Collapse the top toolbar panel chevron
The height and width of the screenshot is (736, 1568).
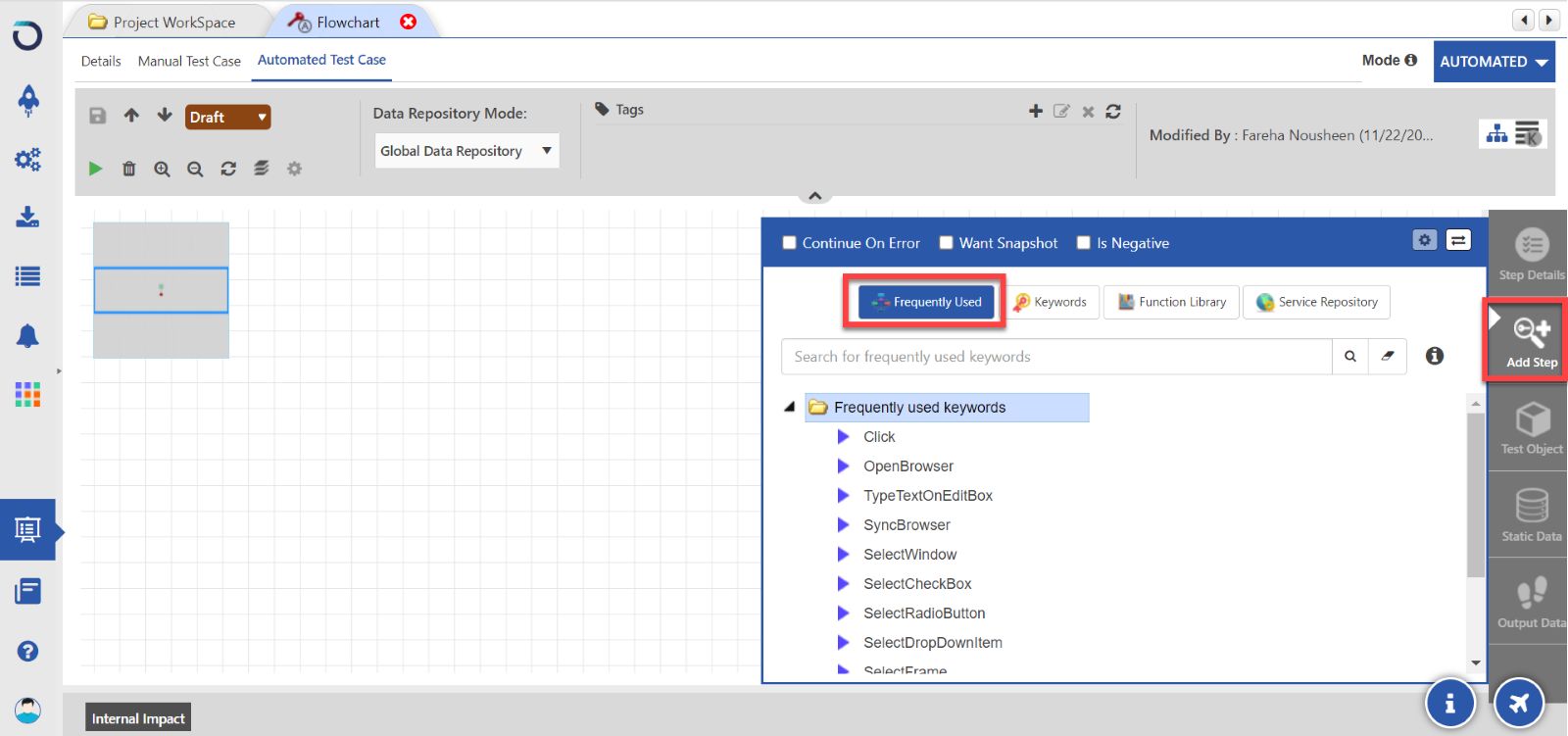(815, 196)
